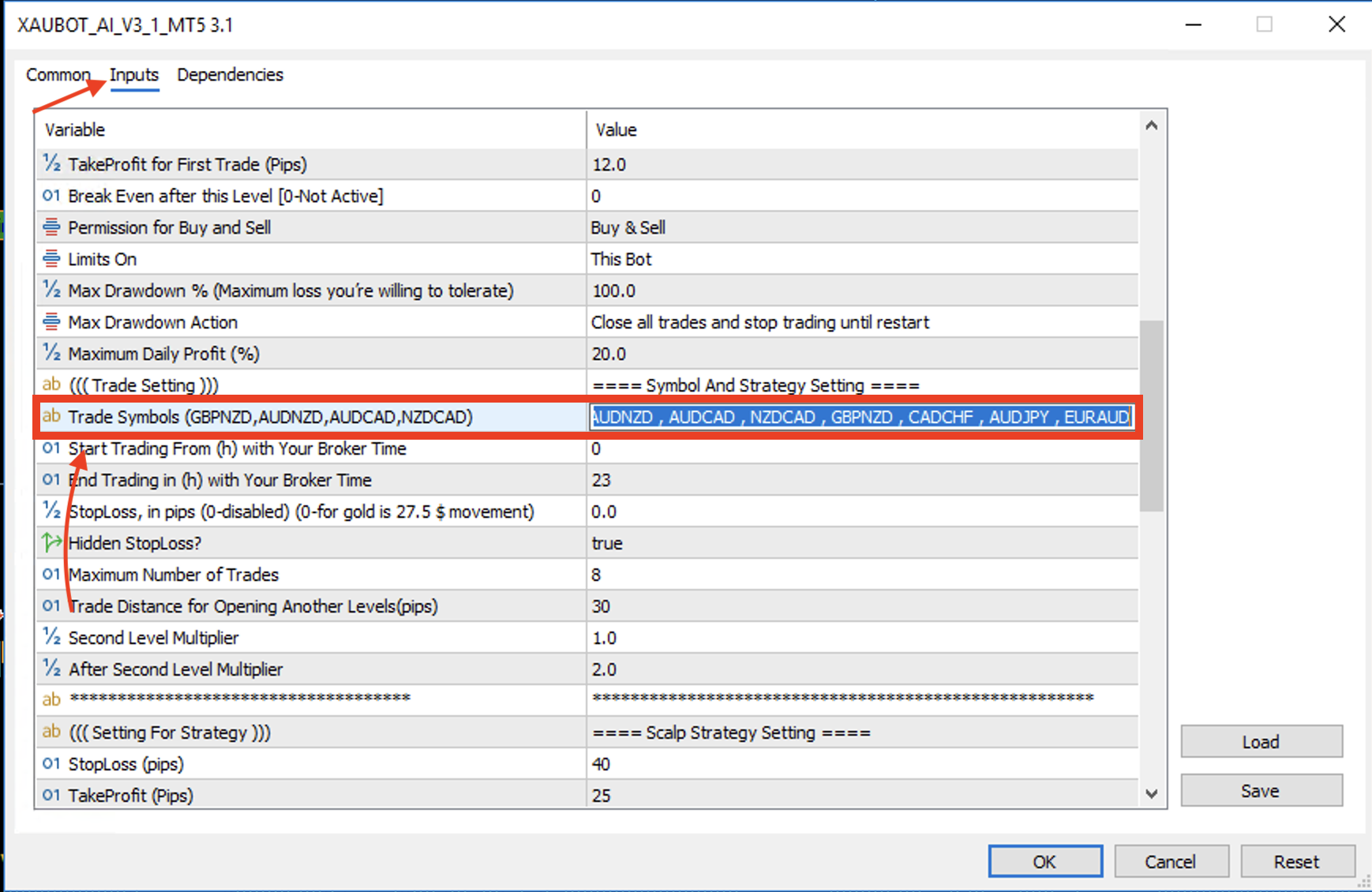The height and width of the screenshot is (892, 1372).
Task: Open the Limits On 'This Bot' value dropdown
Action: click(x=862, y=259)
